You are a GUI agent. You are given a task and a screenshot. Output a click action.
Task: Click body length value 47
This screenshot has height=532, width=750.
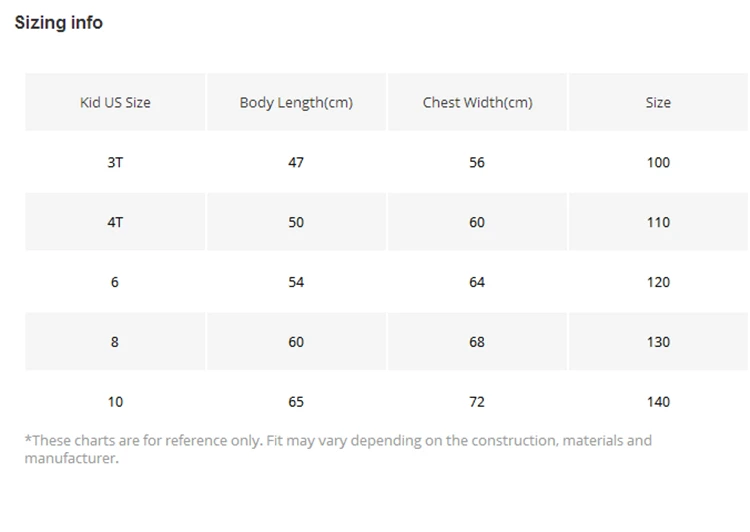(296, 162)
